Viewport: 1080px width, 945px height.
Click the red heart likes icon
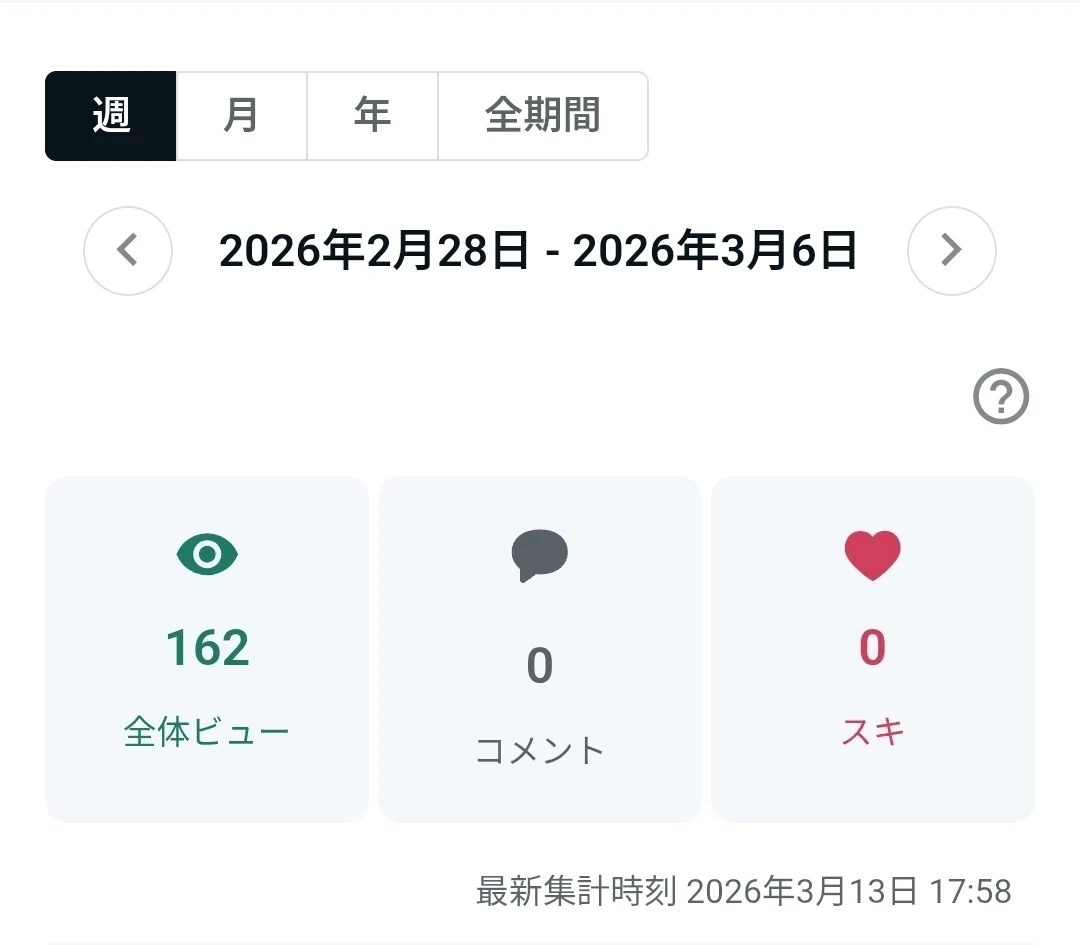pos(872,555)
